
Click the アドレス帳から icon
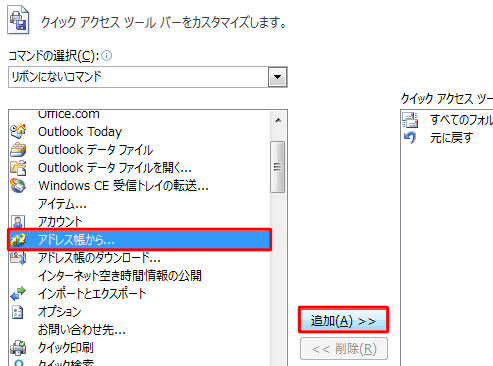click(x=18, y=240)
